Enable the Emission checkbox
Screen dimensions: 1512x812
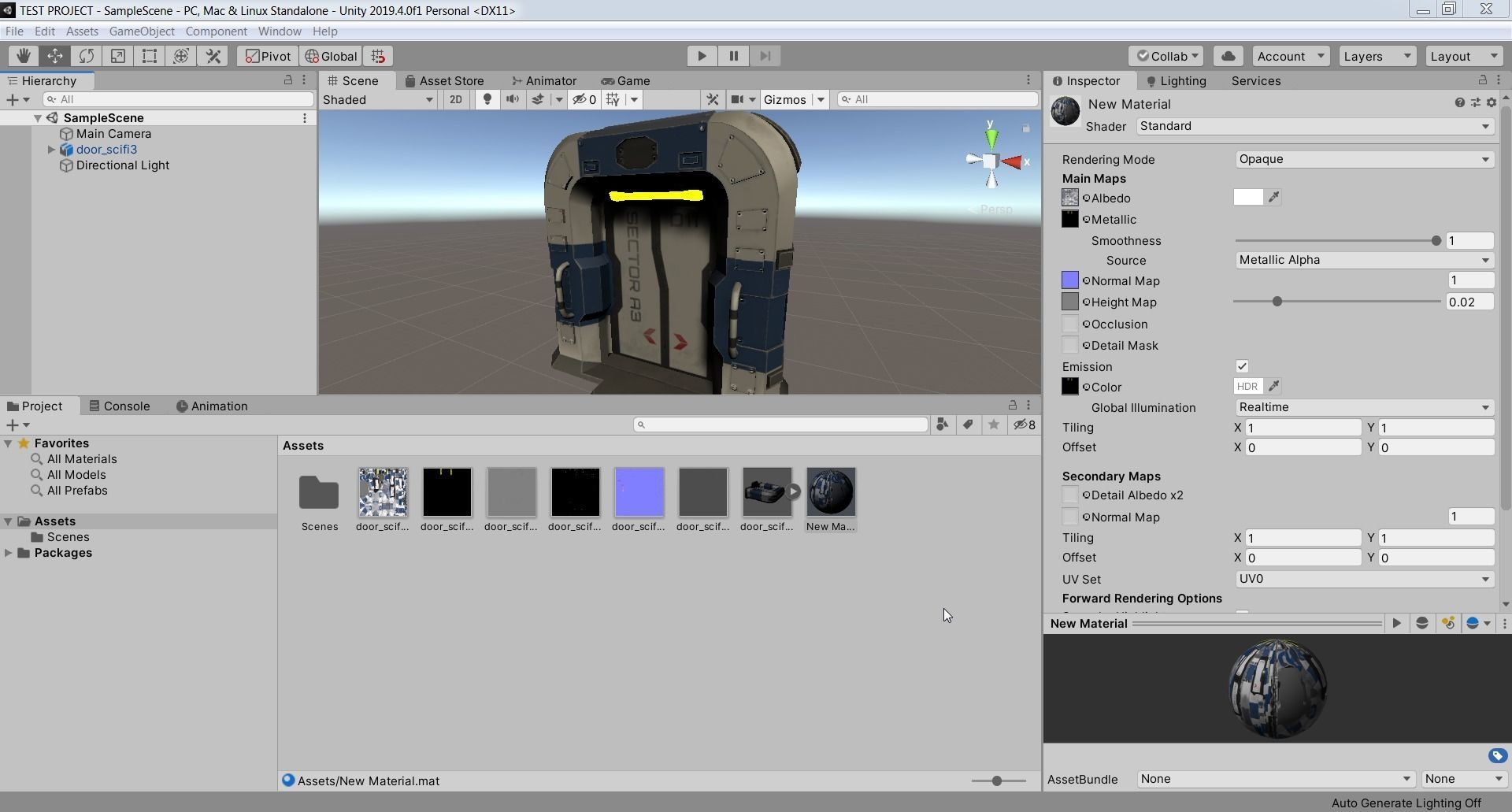pyautogui.click(x=1242, y=366)
